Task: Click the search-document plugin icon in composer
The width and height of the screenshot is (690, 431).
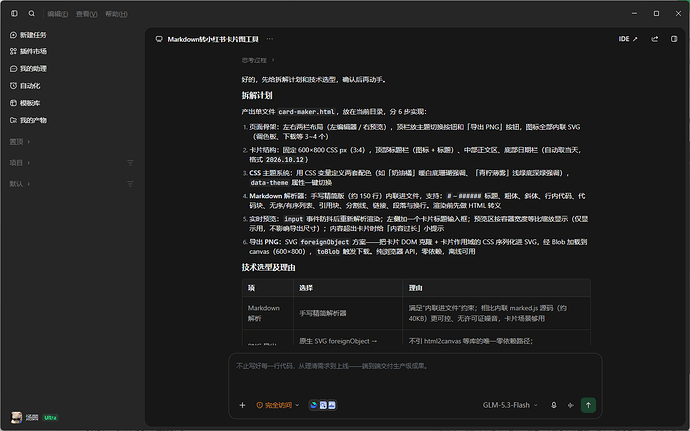Action: tap(323, 405)
